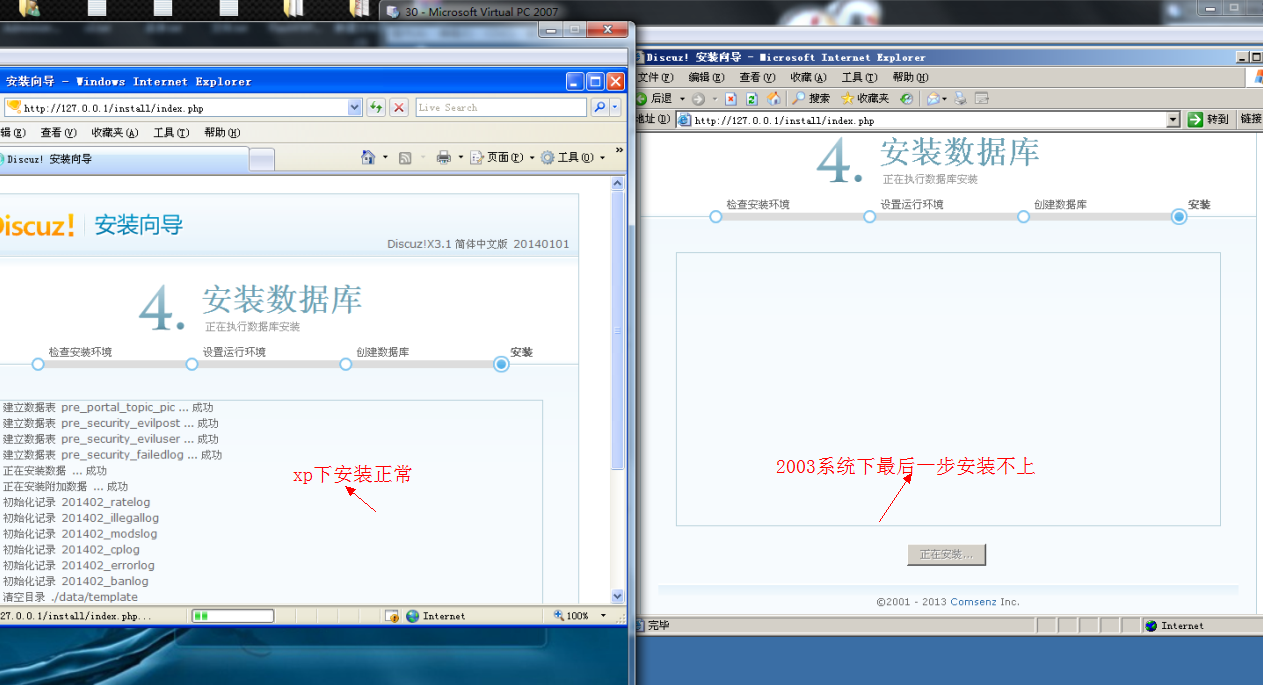
Task: Click log line 清空目录 ./data/template
Action: 70,597
